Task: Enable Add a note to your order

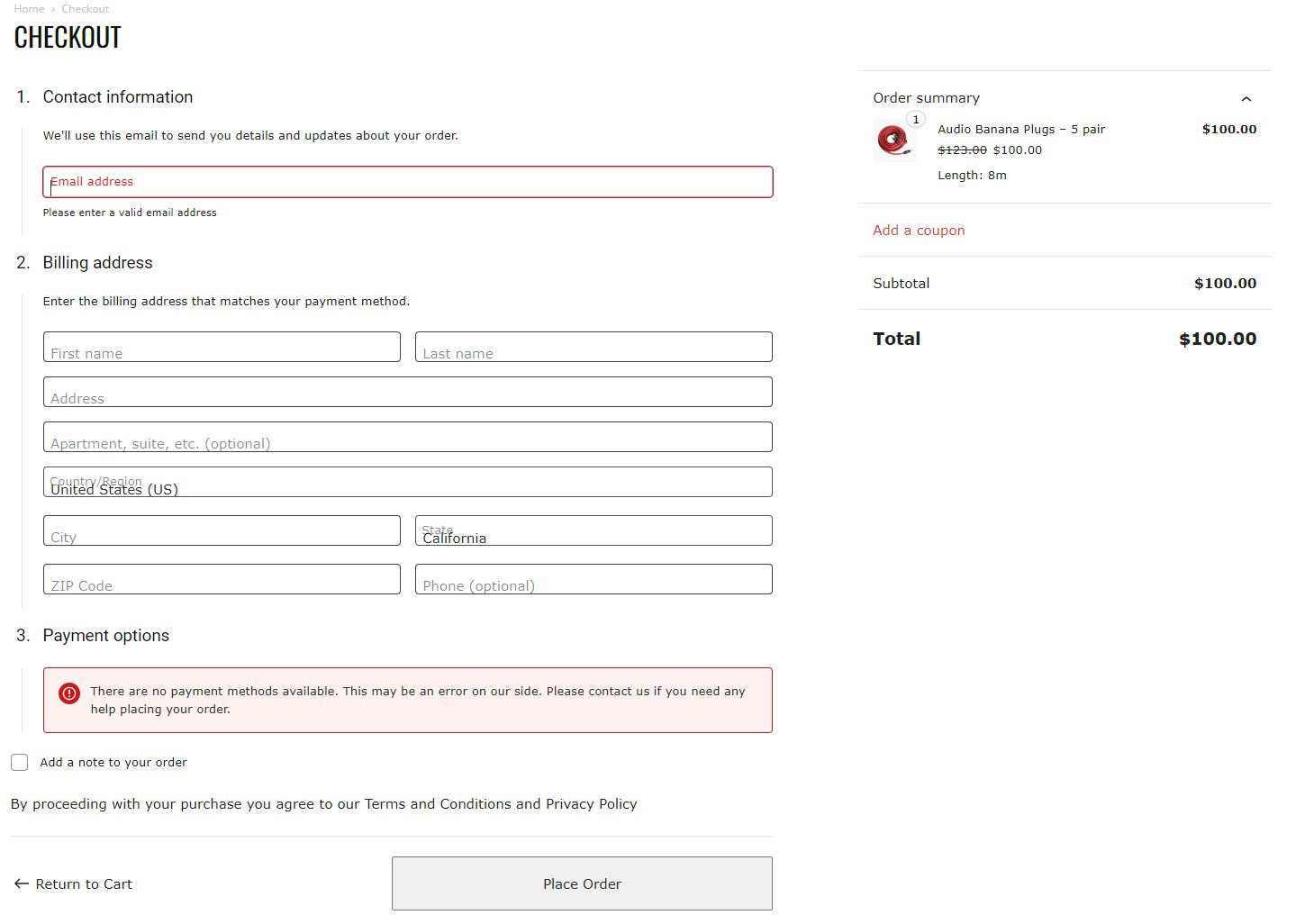Action: [x=20, y=762]
